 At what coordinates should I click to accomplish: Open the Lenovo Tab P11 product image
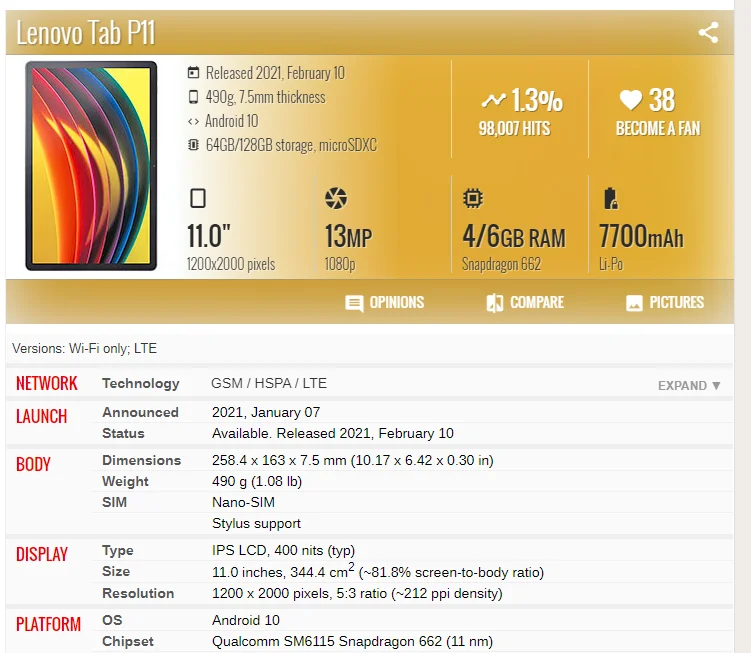[91, 166]
